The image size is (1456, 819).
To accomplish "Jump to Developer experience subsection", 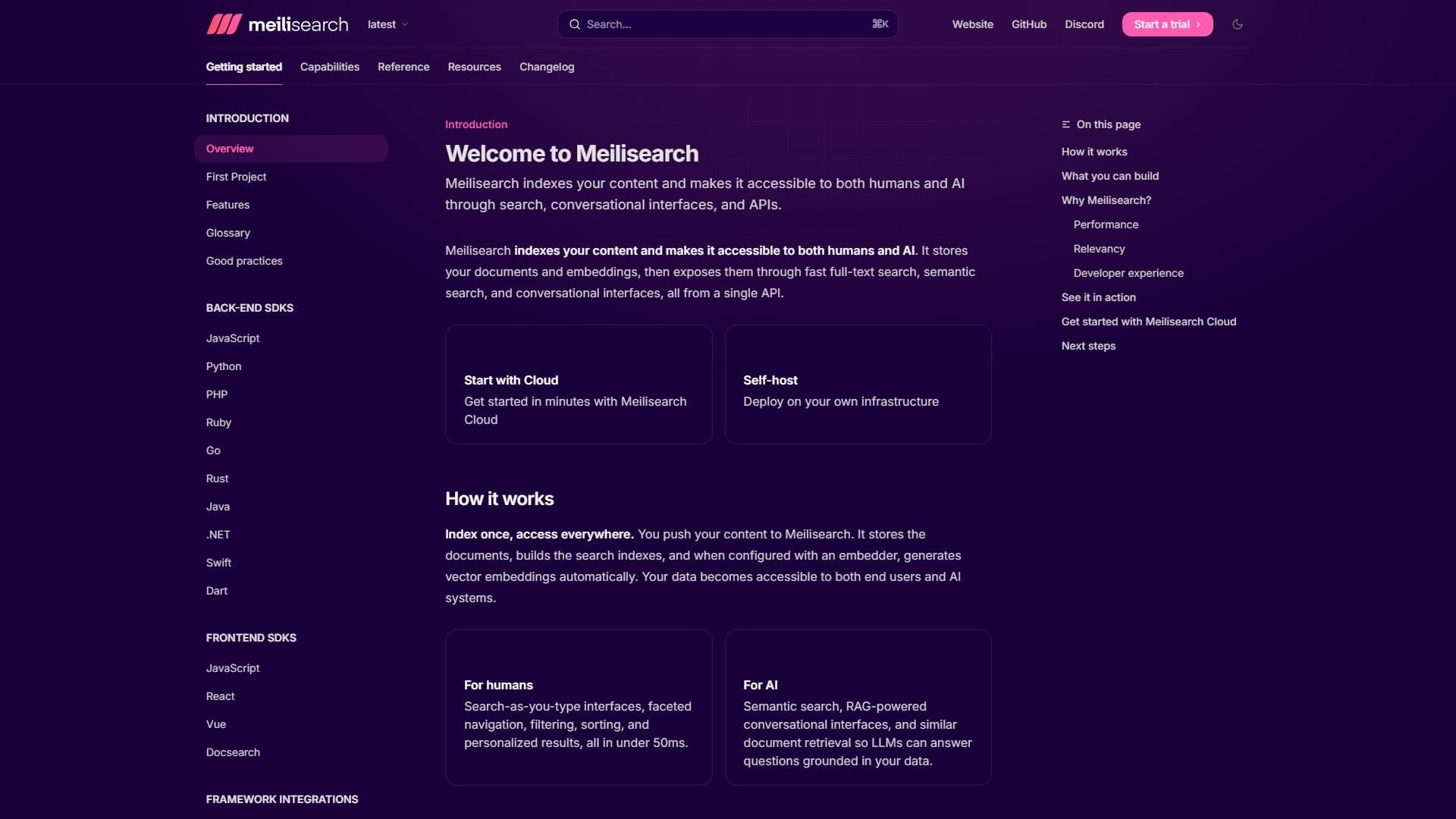I will pos(1128,273).
